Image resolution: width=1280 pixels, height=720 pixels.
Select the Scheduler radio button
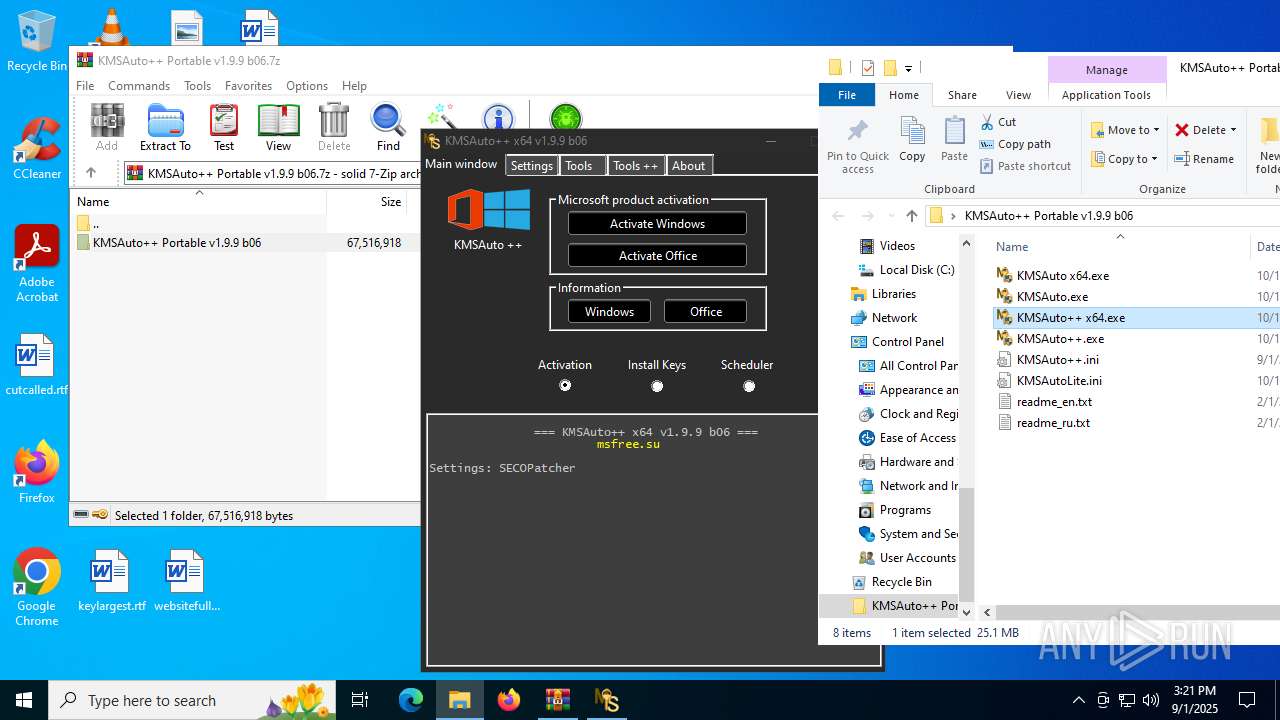coord(749,386)
